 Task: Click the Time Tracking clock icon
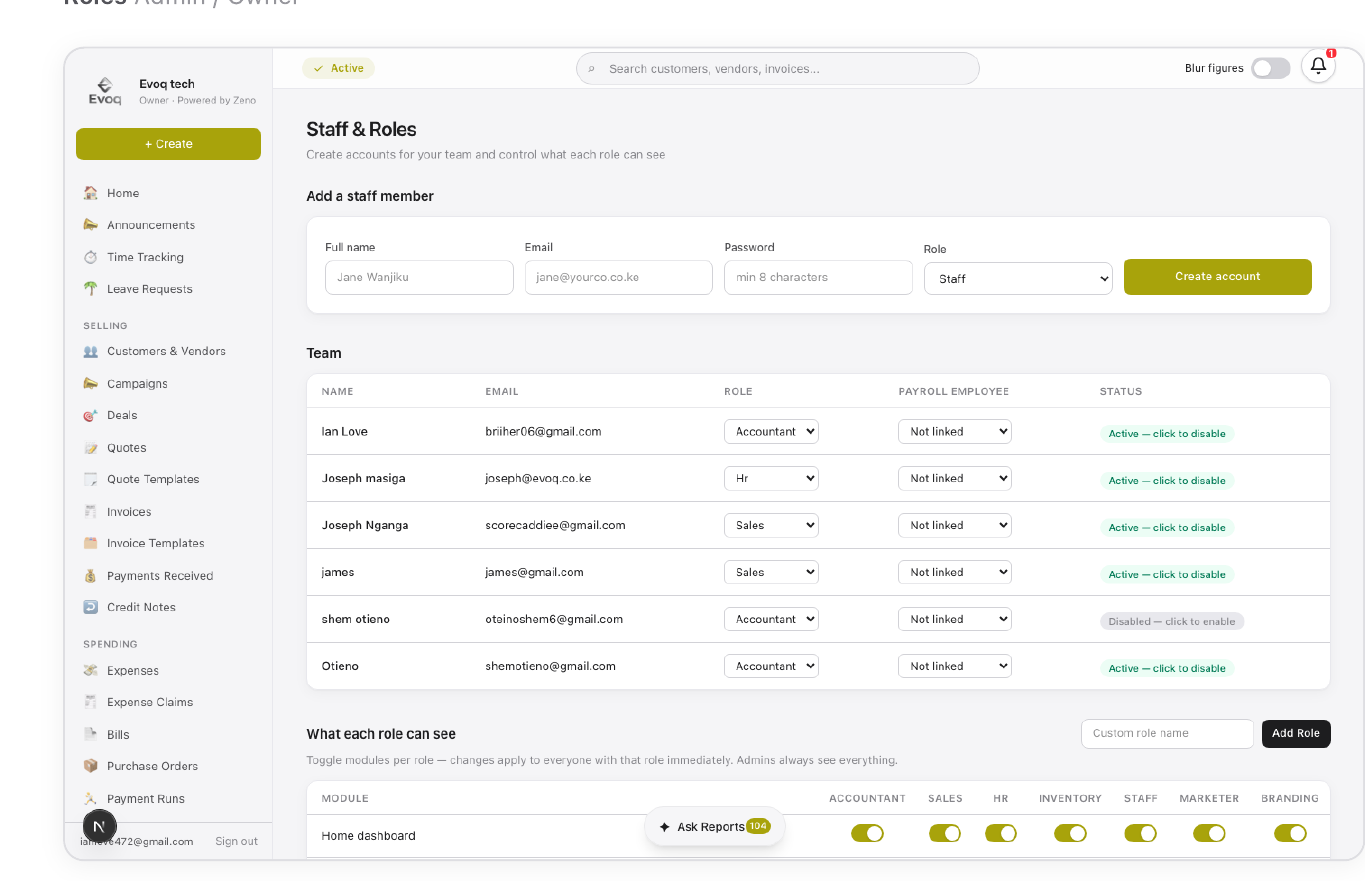91,257
